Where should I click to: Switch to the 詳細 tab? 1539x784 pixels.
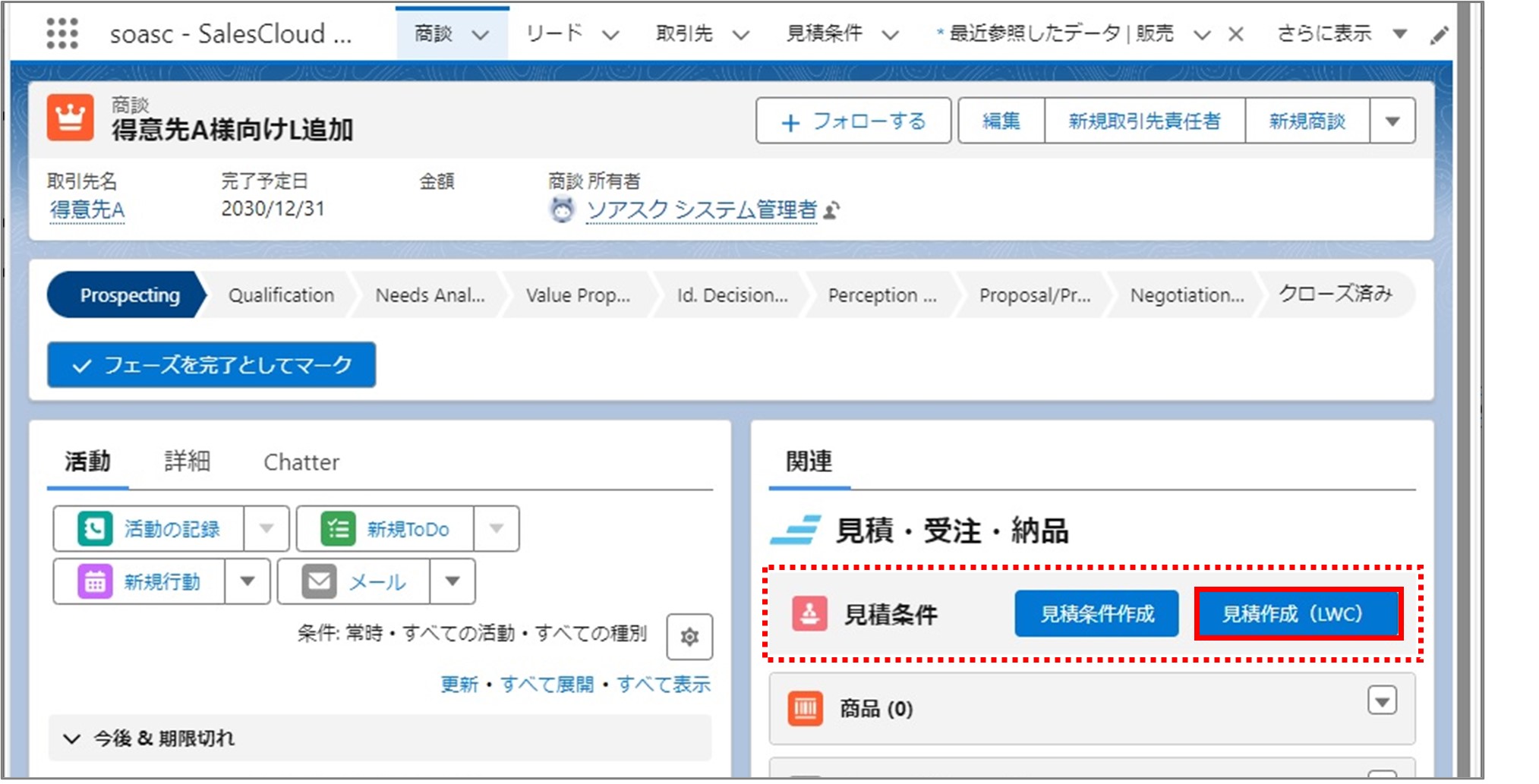187,461
